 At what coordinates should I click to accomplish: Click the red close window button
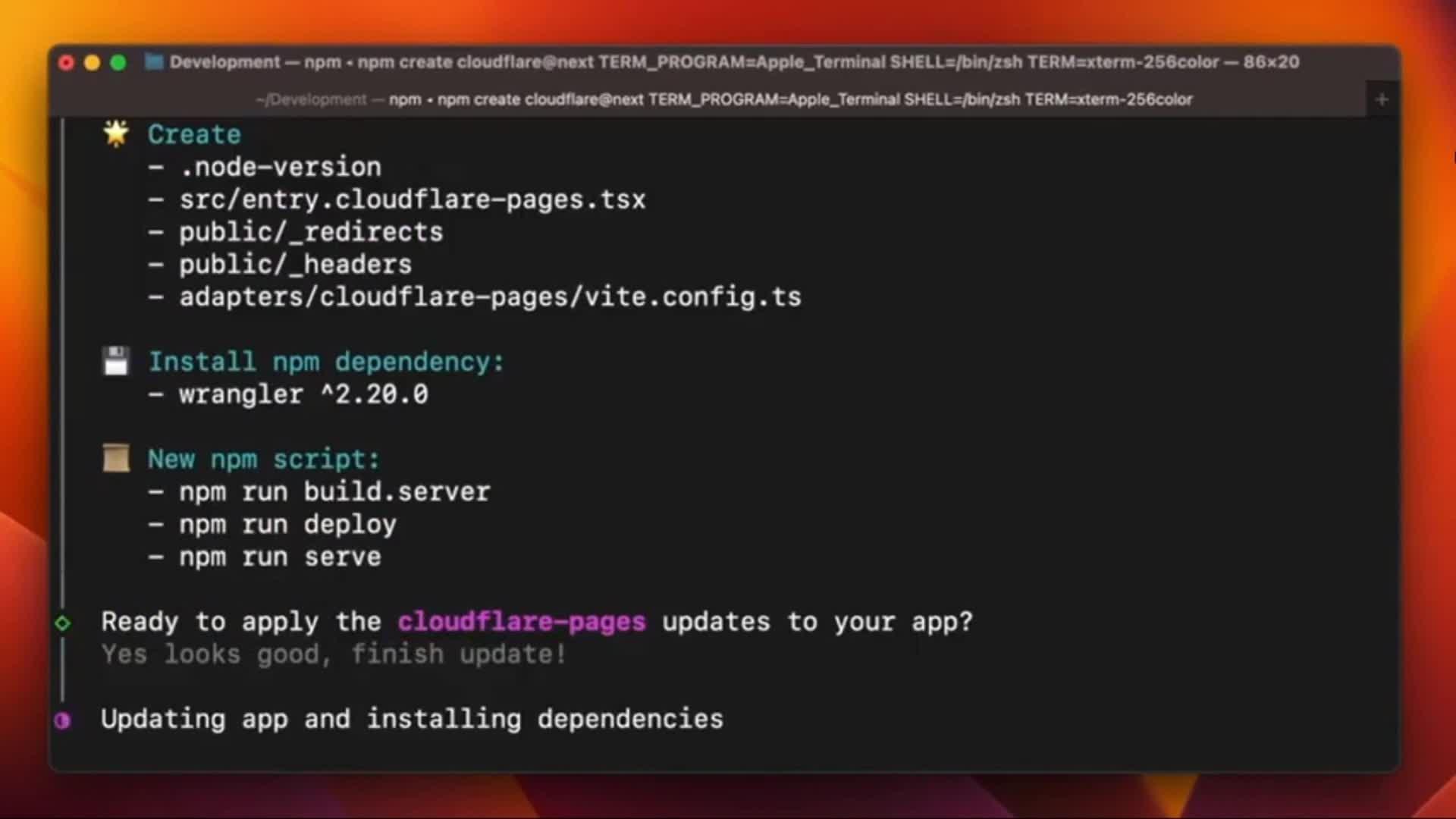pos(66,63)
